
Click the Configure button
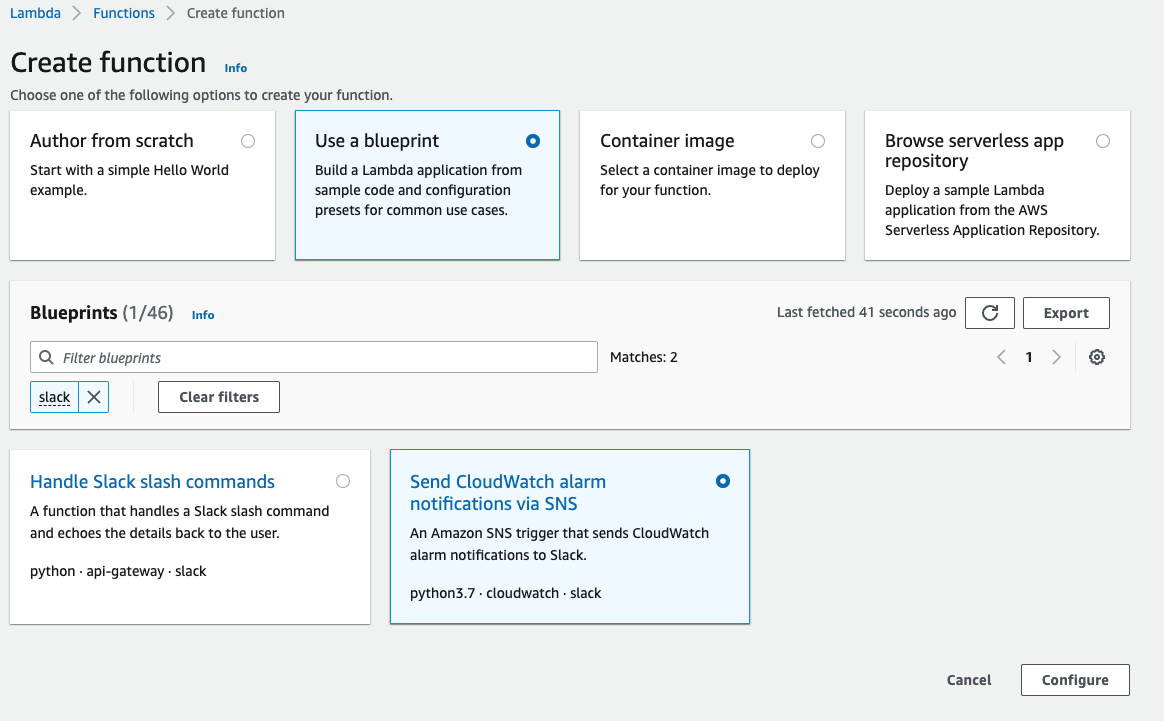click(1075, 680)
